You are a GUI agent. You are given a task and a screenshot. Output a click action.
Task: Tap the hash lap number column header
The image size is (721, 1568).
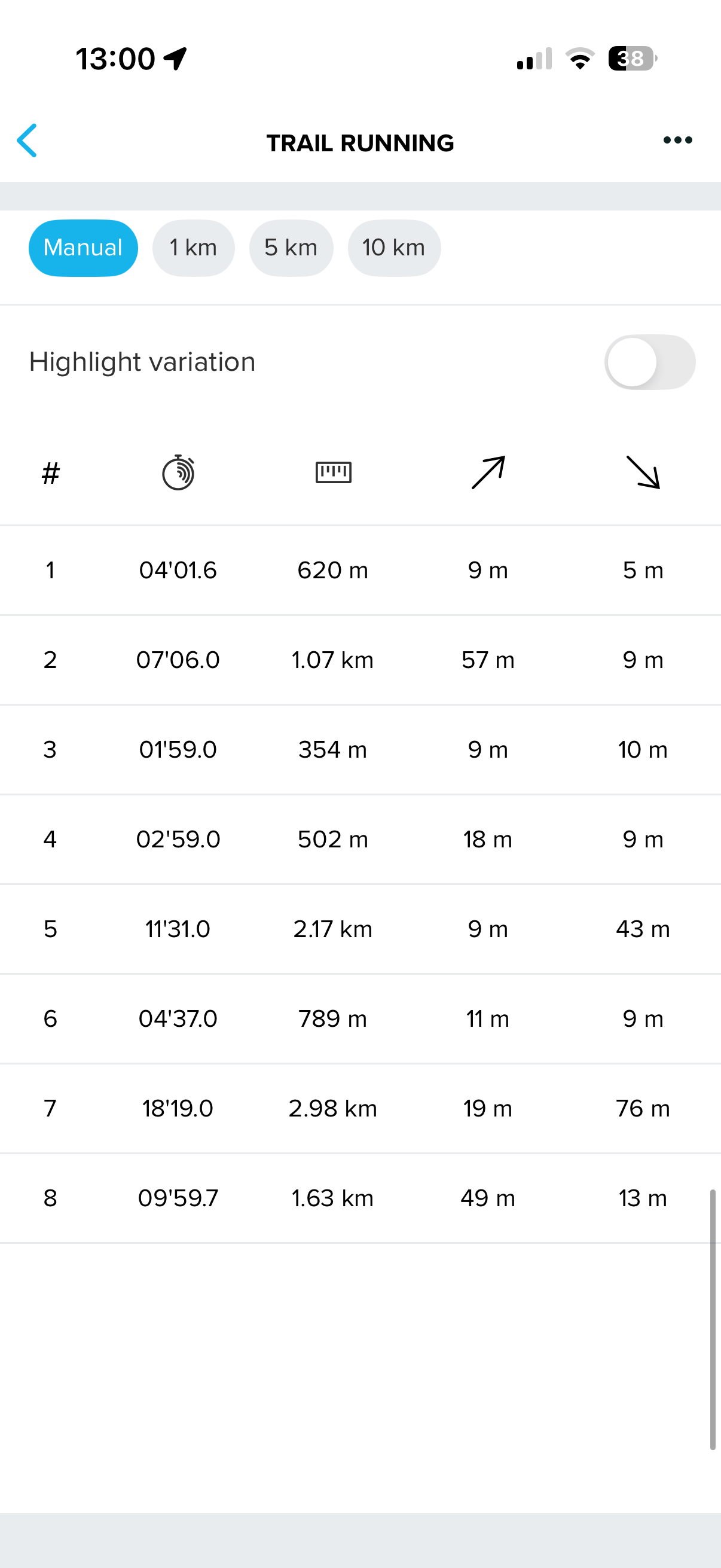[50, 473]
